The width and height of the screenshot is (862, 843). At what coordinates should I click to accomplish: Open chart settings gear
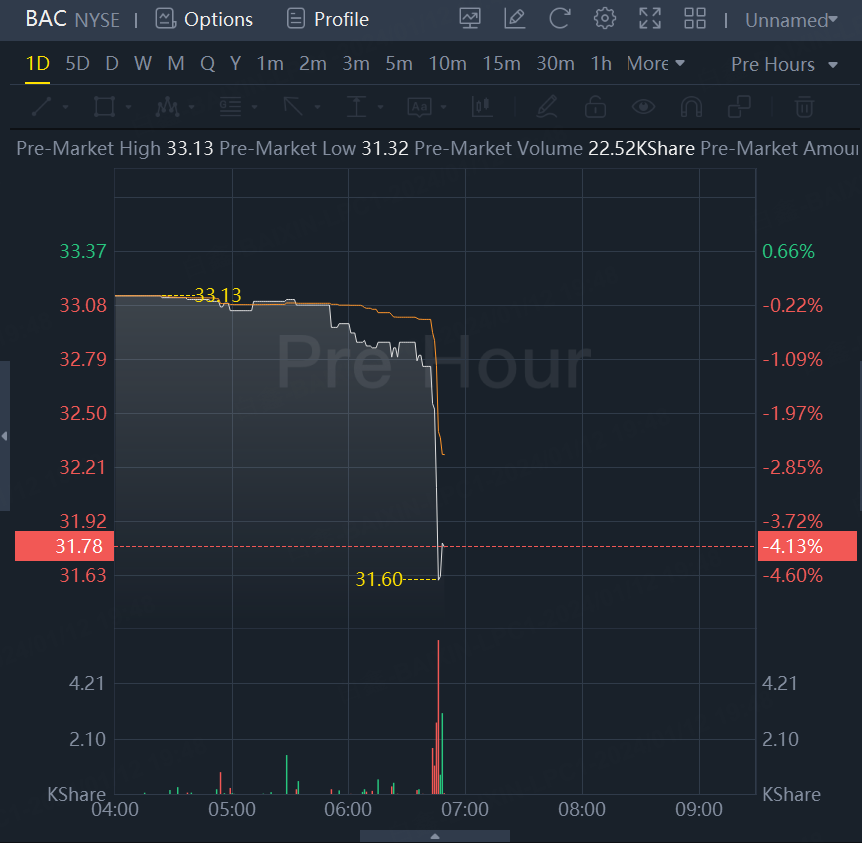click(x=604, y=18)
